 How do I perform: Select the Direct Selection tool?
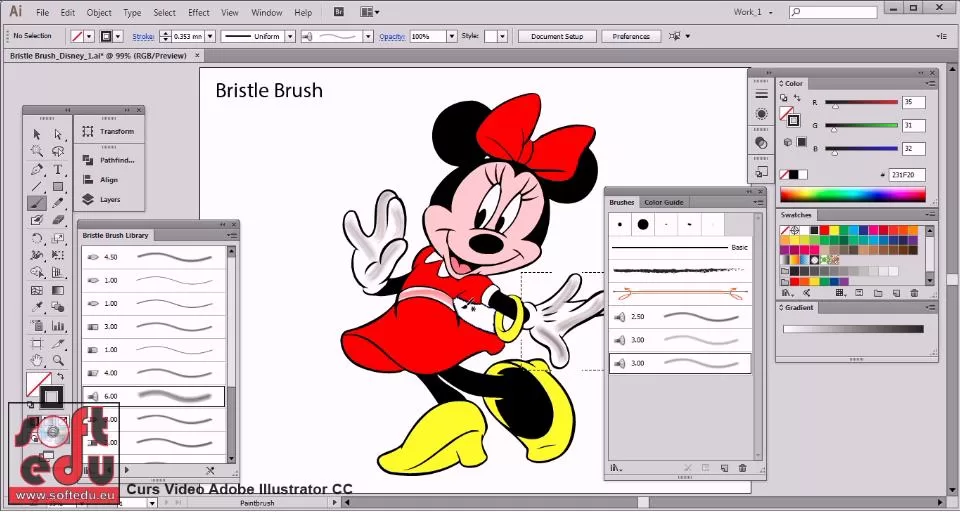click(58, 134)
